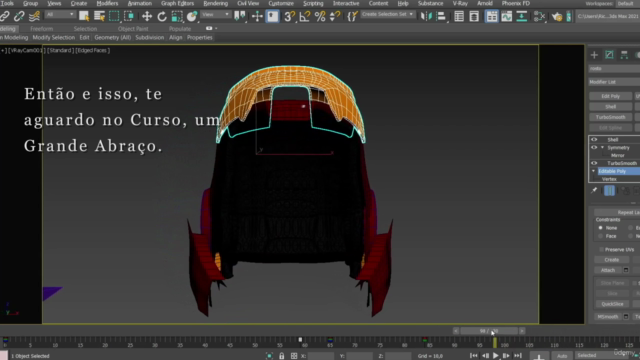Click the MSmooth button
This screenshot has height=360, width=640.
coord(608,317)
